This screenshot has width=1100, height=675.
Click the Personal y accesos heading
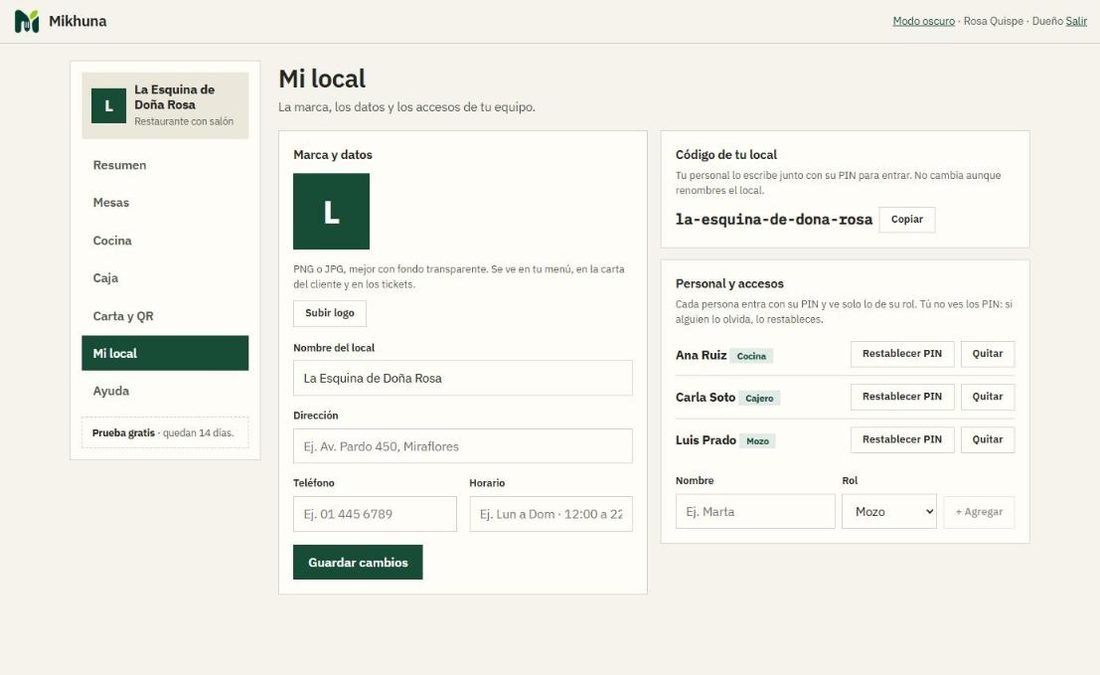click(730, 283)
